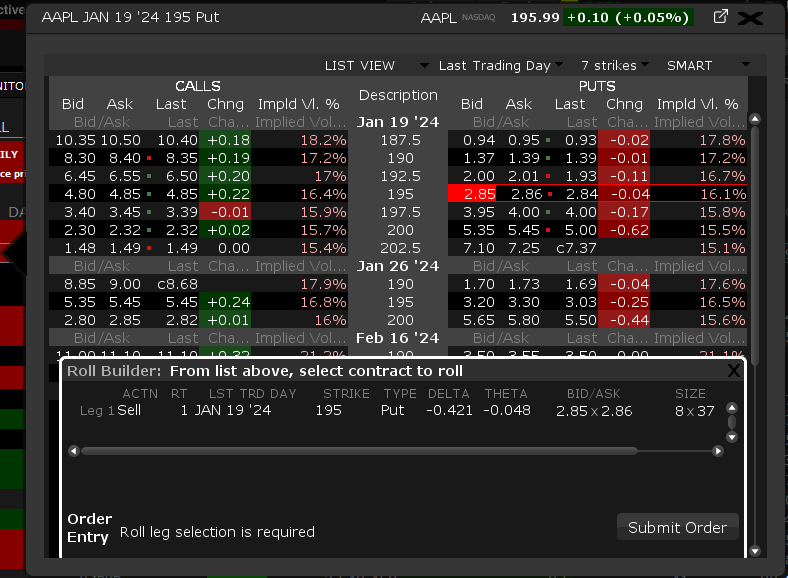
Task: Click down arrow of panel scrollbar at bottom
Action: coord(755,551)
